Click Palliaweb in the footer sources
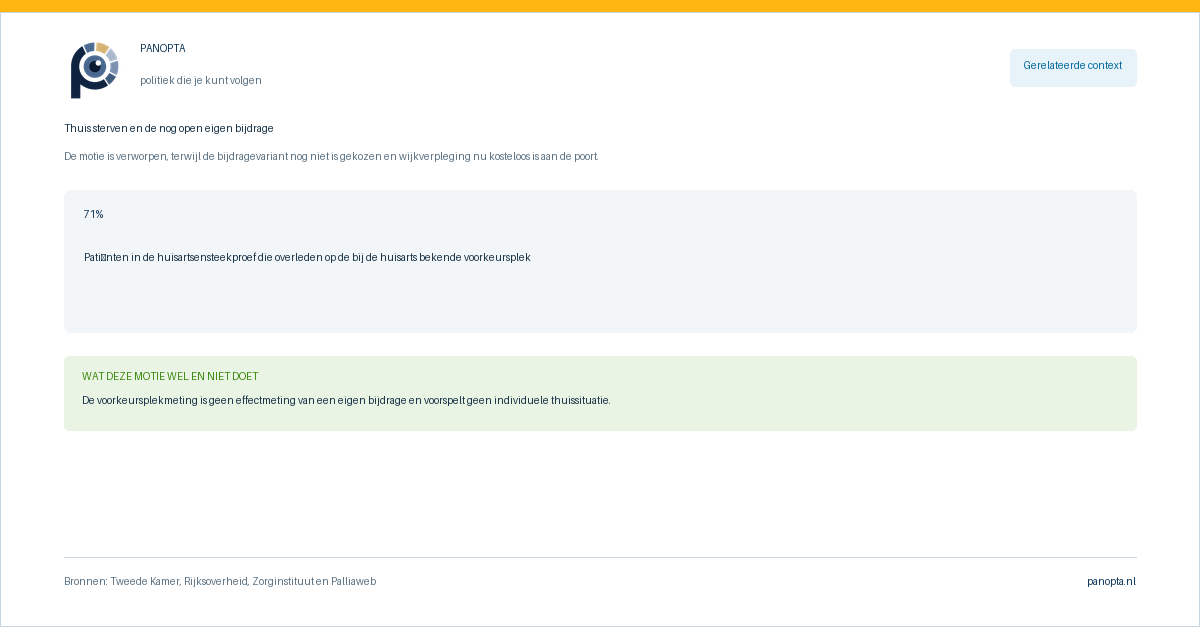The width and height of the screenshot is (1200, 627). point(354,581)
